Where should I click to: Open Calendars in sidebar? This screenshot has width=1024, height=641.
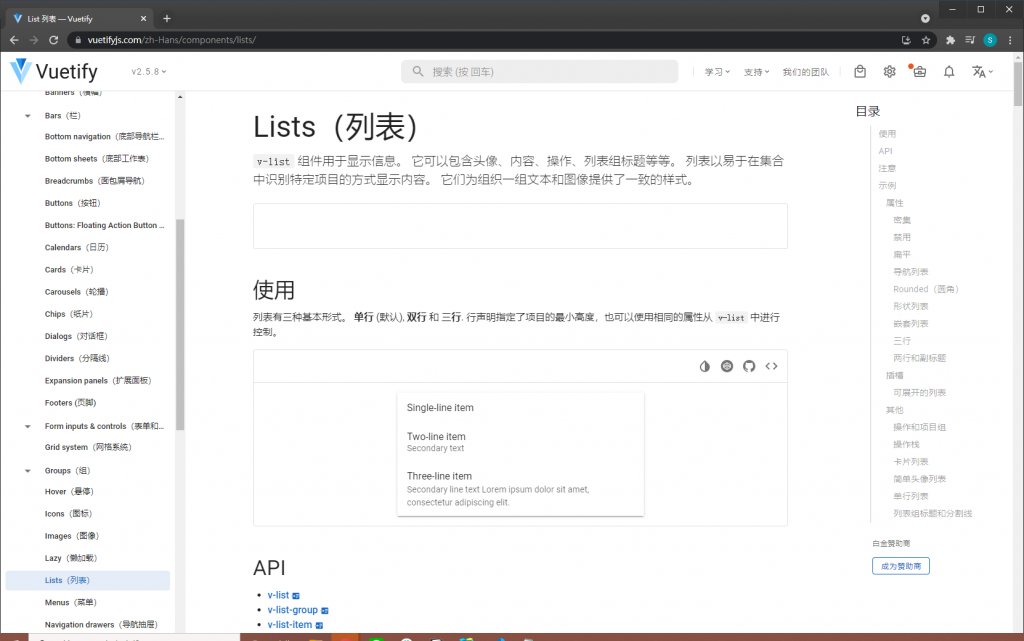coord(76,247)
